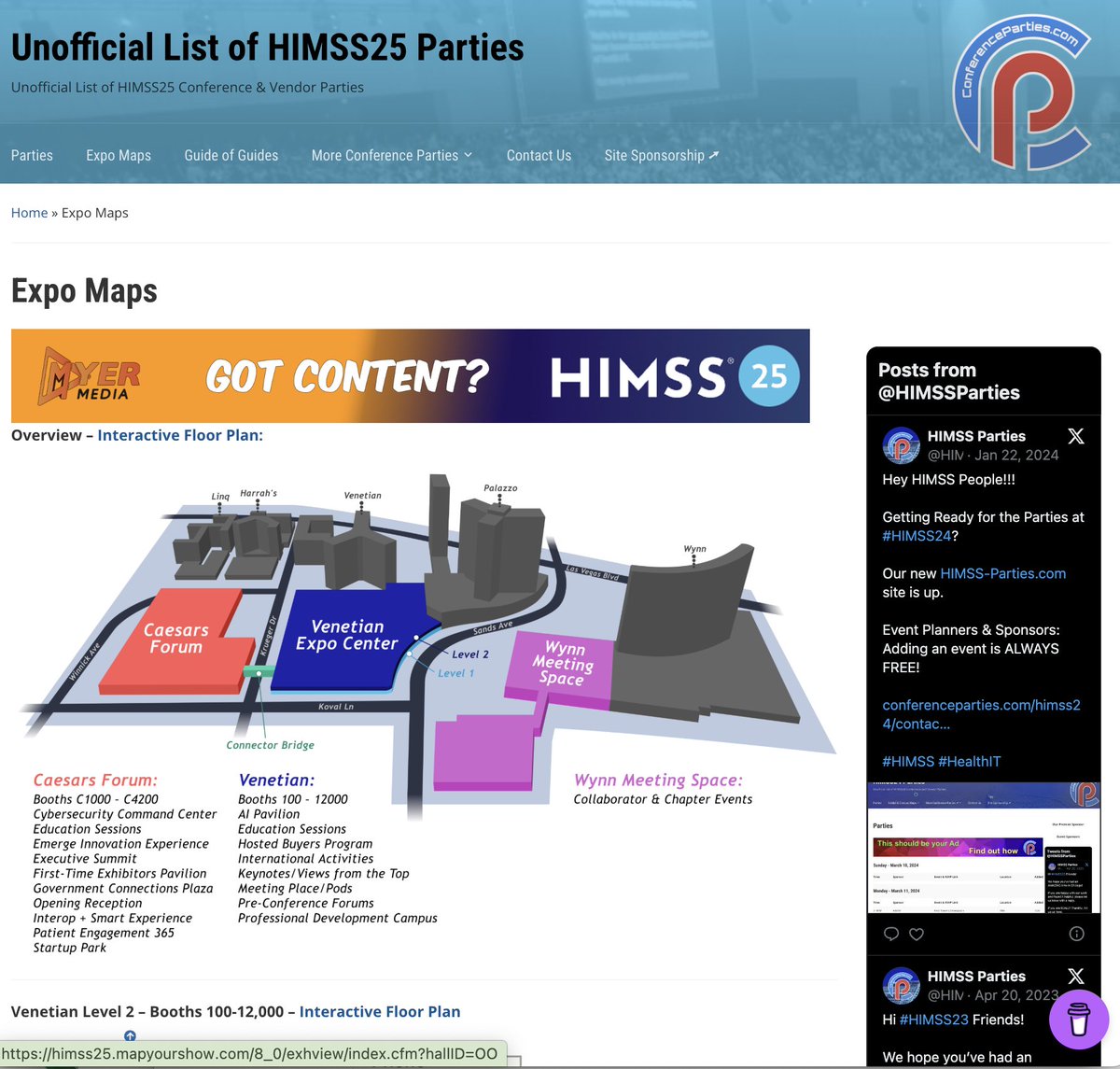Open Overview Interactive Floor Plan link
Screen dimensions: 1120x1069
click(x=180, y=435)
